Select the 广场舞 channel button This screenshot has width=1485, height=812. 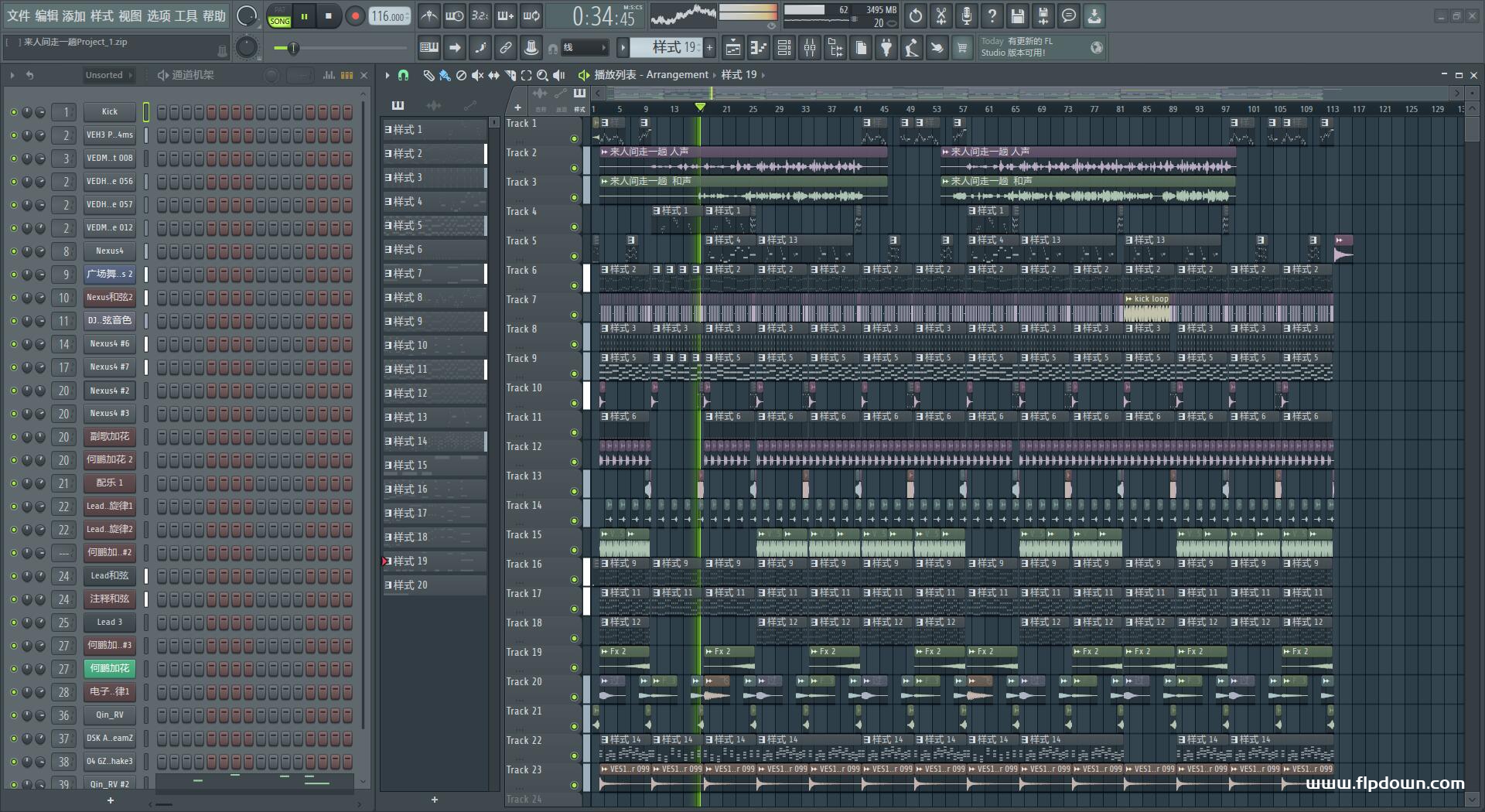(x=110, y=275)
